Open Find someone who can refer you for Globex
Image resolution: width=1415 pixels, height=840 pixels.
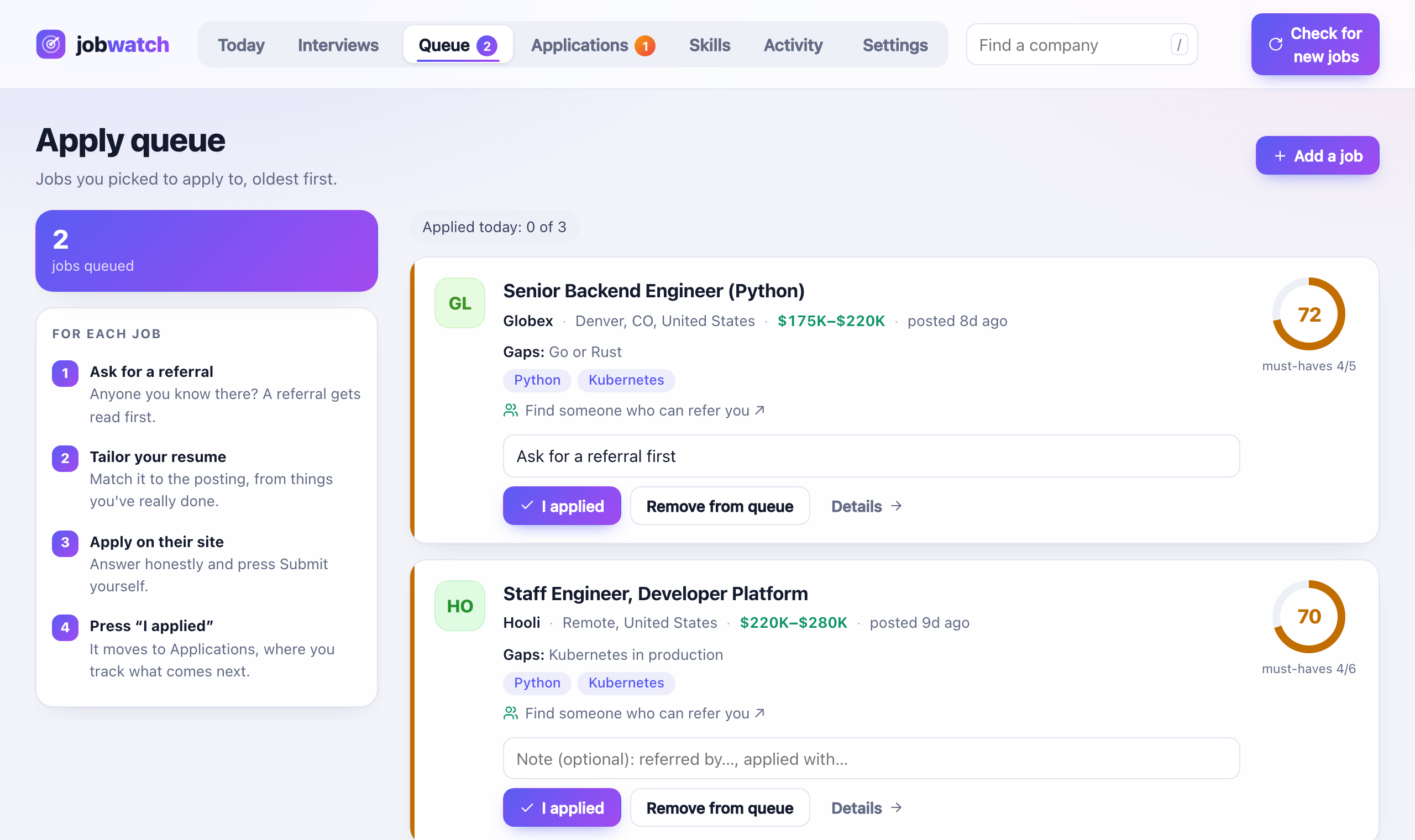[x=635, y=411]
